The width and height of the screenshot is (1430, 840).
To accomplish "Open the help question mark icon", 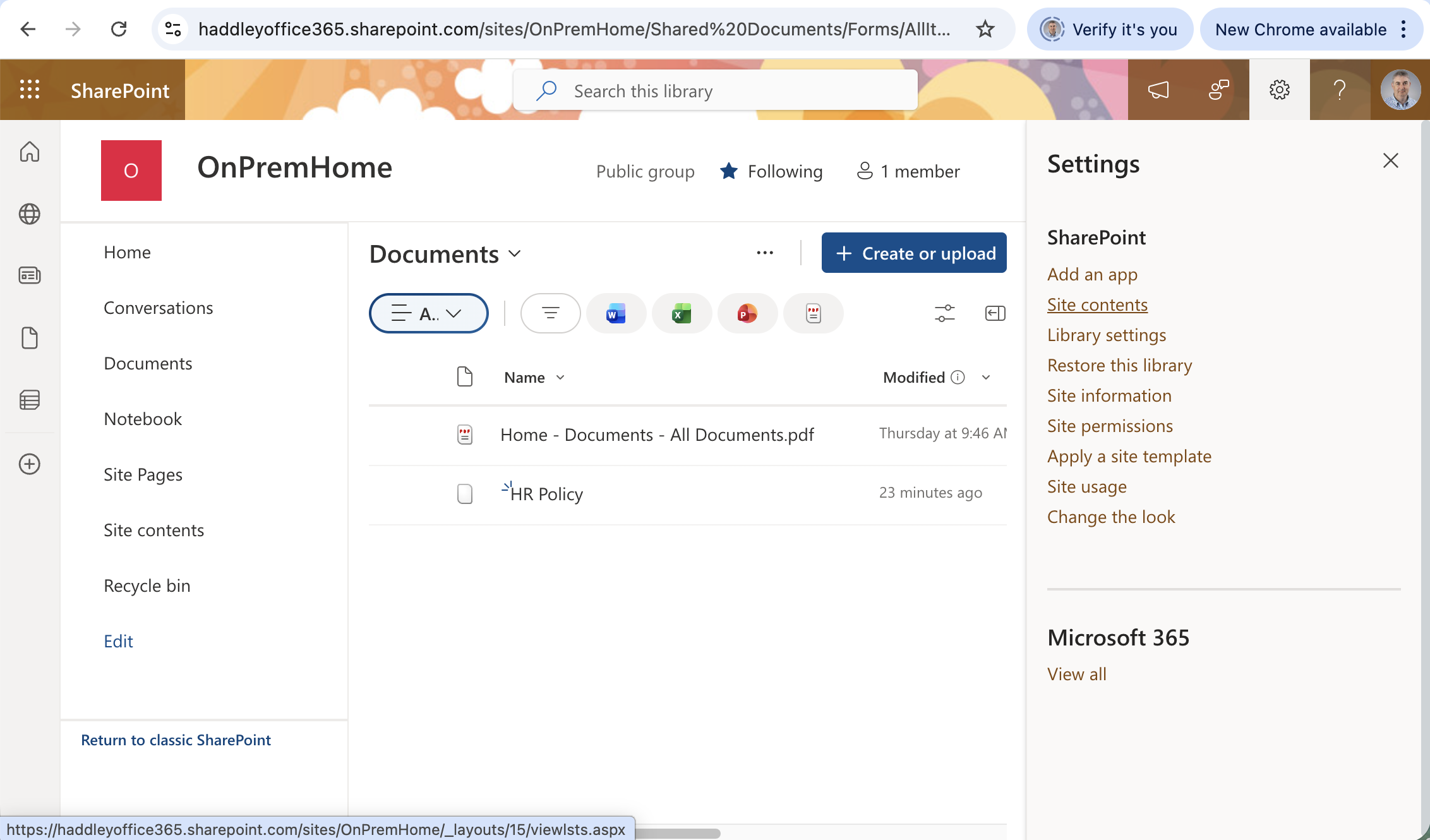I will [1340, 90].
